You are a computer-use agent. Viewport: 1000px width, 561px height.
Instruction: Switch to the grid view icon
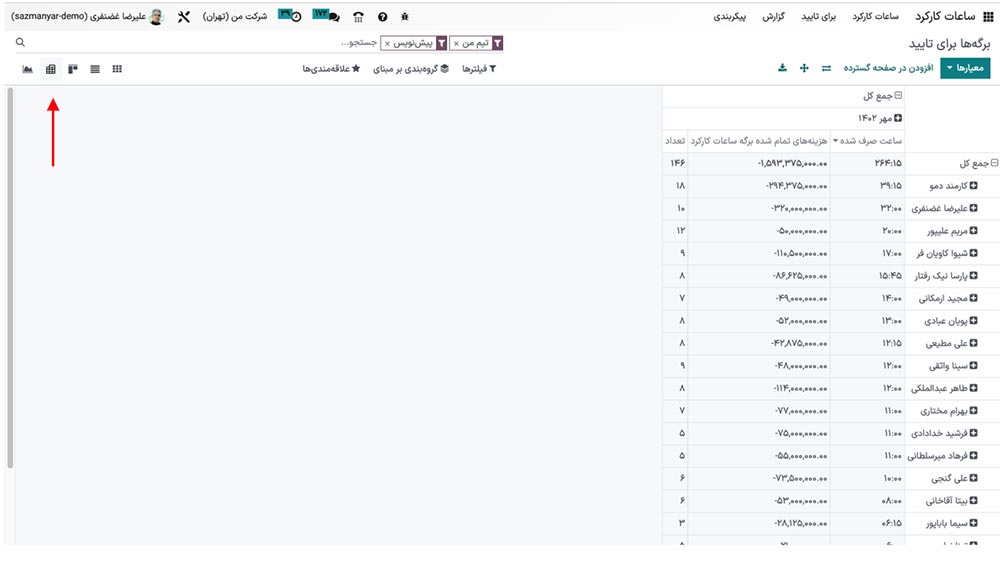pos(117,69)
